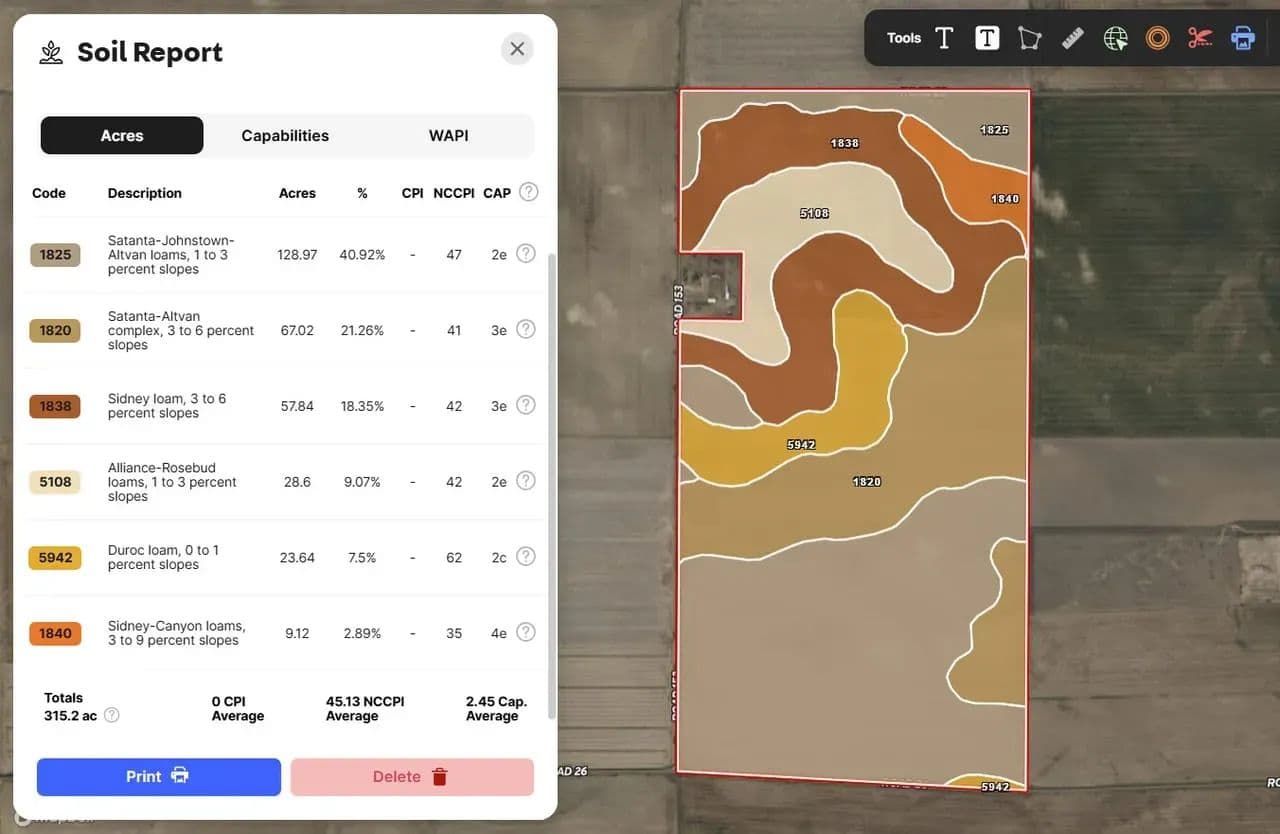Click the 5942 Duroc loam color swatch
The height and width of the screenshot is (834, 1280).
click(55, 558)
